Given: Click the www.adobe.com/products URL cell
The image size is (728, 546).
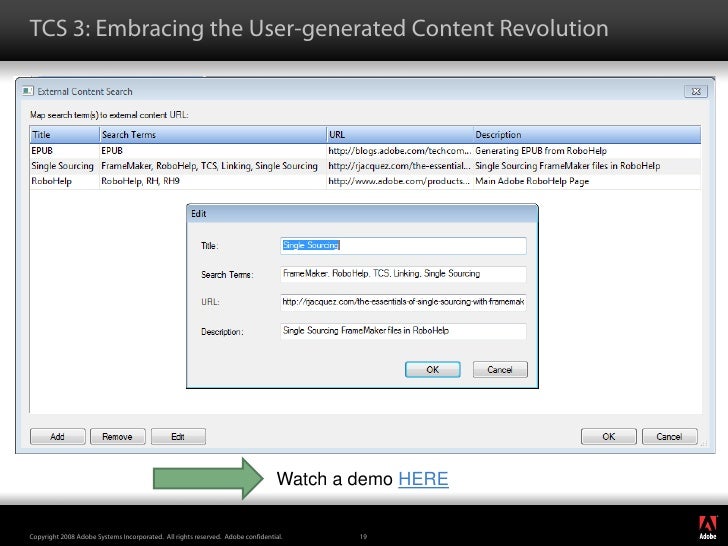Looking at the screenshot, I should pos(400,181).
